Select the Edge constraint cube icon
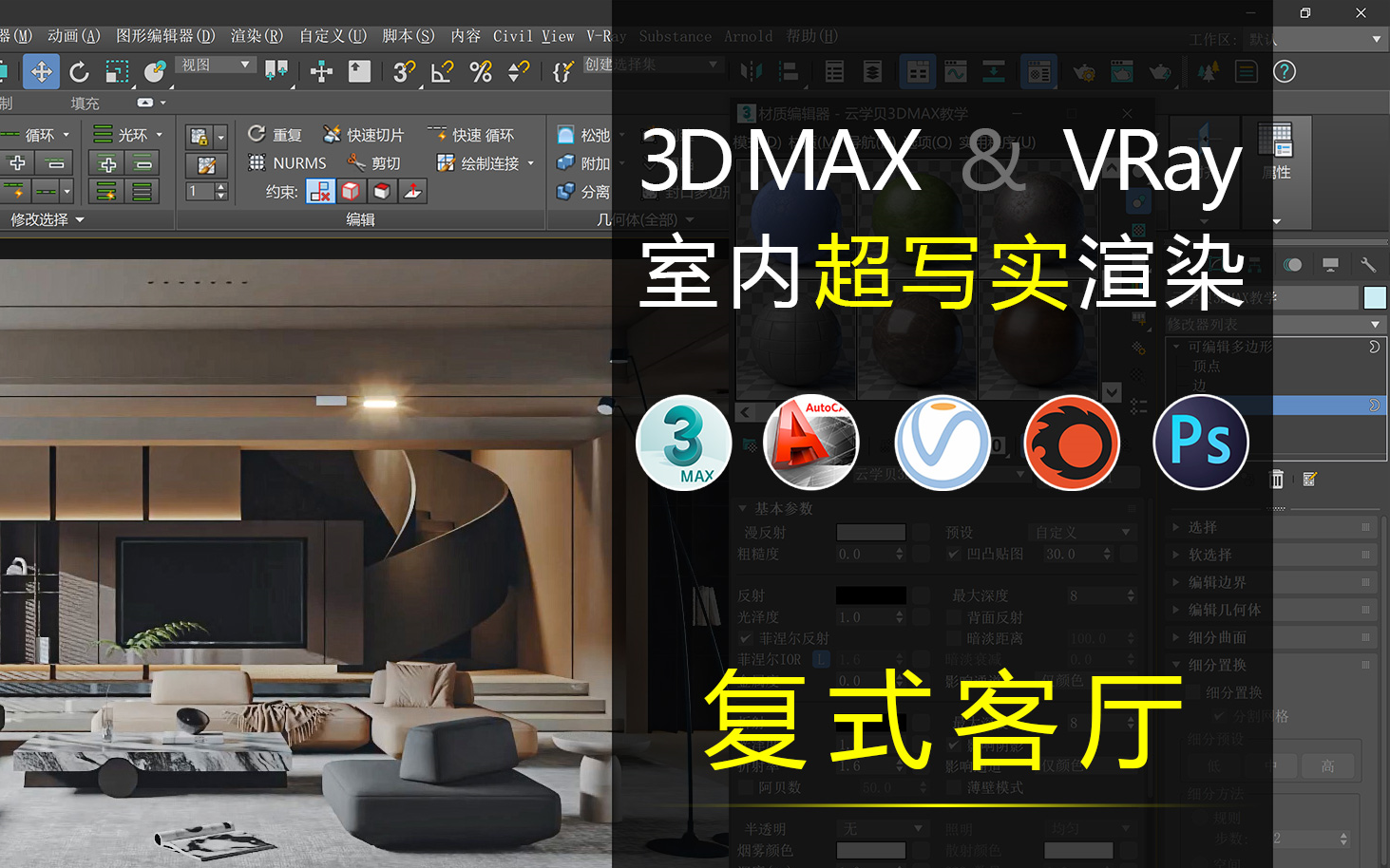 351,191
